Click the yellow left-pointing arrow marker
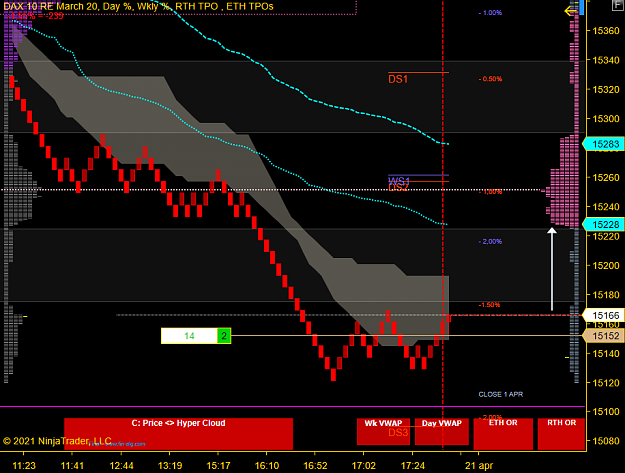Viewport: 625px width, 473px height. click(570, 11)
